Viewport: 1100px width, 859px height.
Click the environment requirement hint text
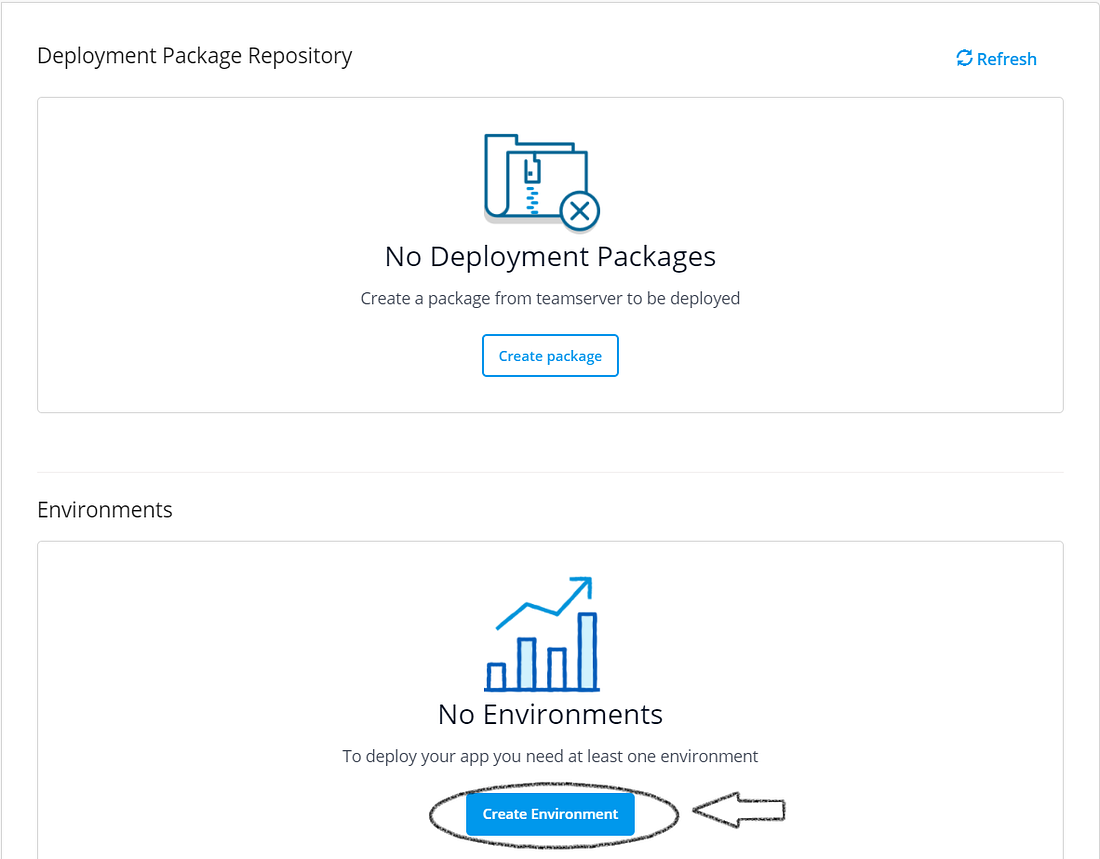pos(550,756)
